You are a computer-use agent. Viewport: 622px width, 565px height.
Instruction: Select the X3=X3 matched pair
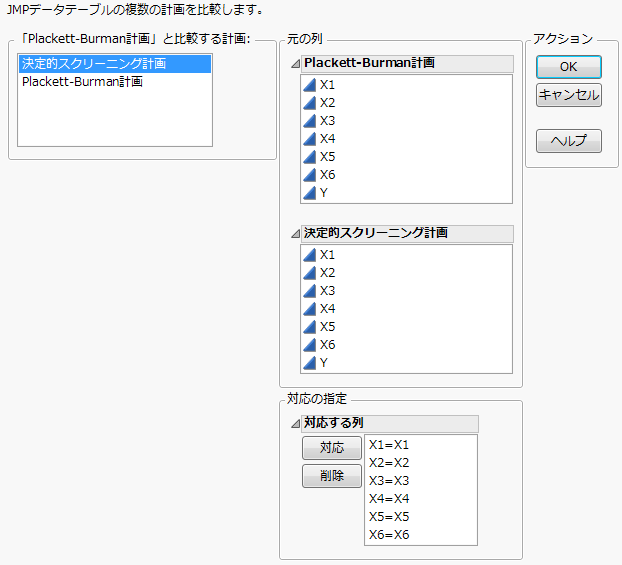click(x=389, y=481)
